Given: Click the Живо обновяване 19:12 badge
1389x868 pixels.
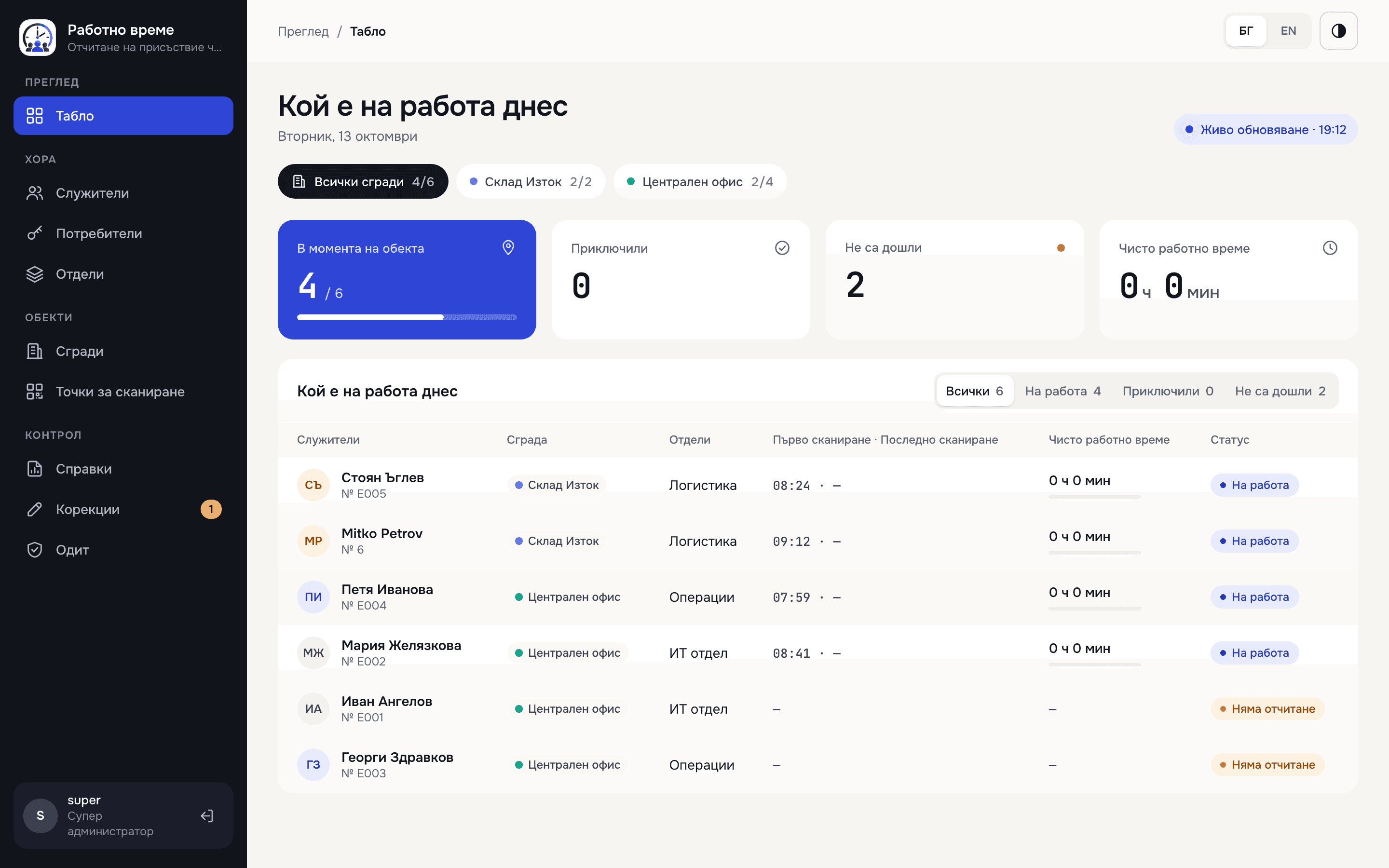Looking at the screenshot, I should (x=1266, y=130).
